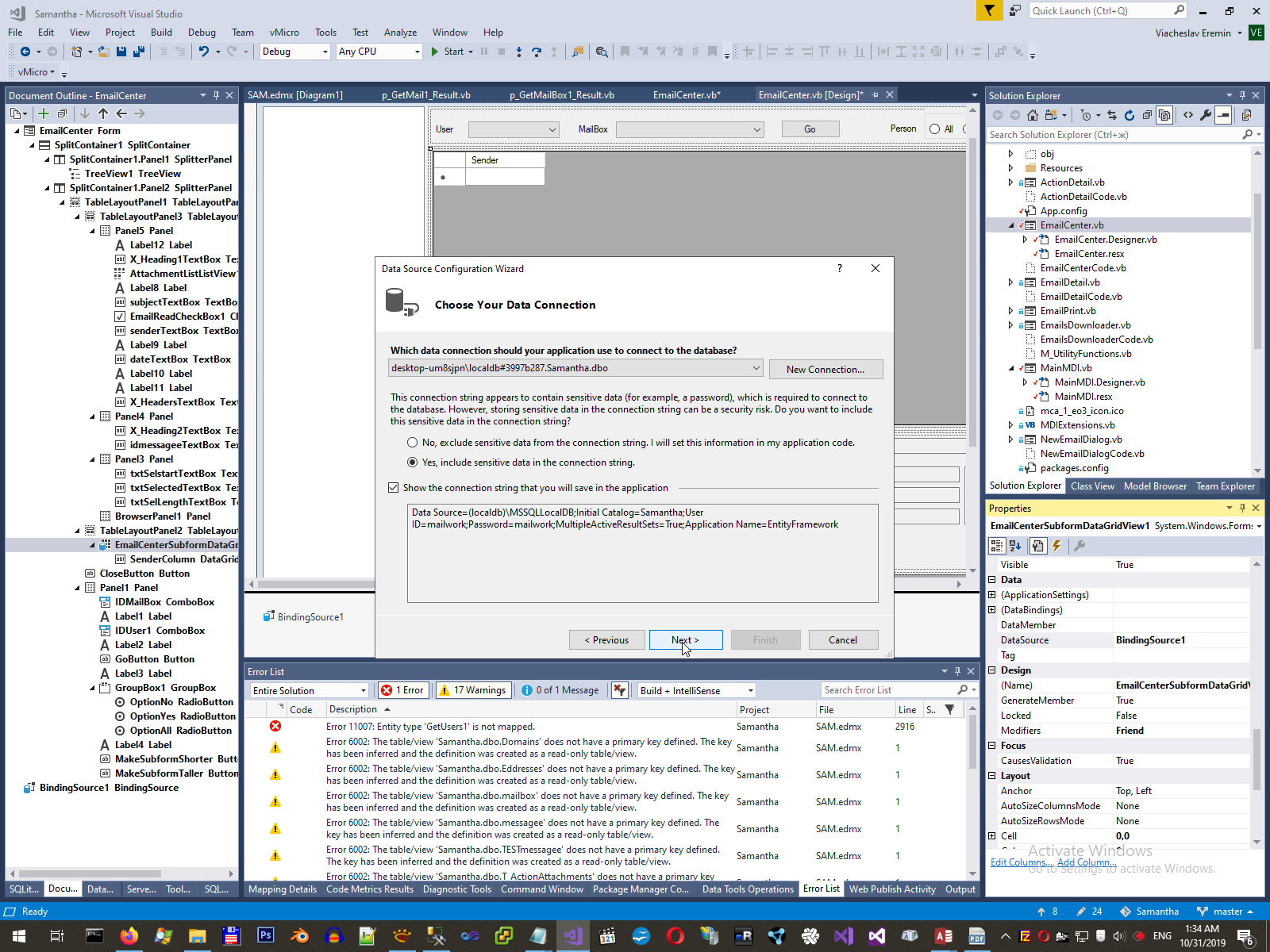Screen dimensions: 1270x952
Task: Click Alphabetical sort icon in Properties
Action: 1015,546
